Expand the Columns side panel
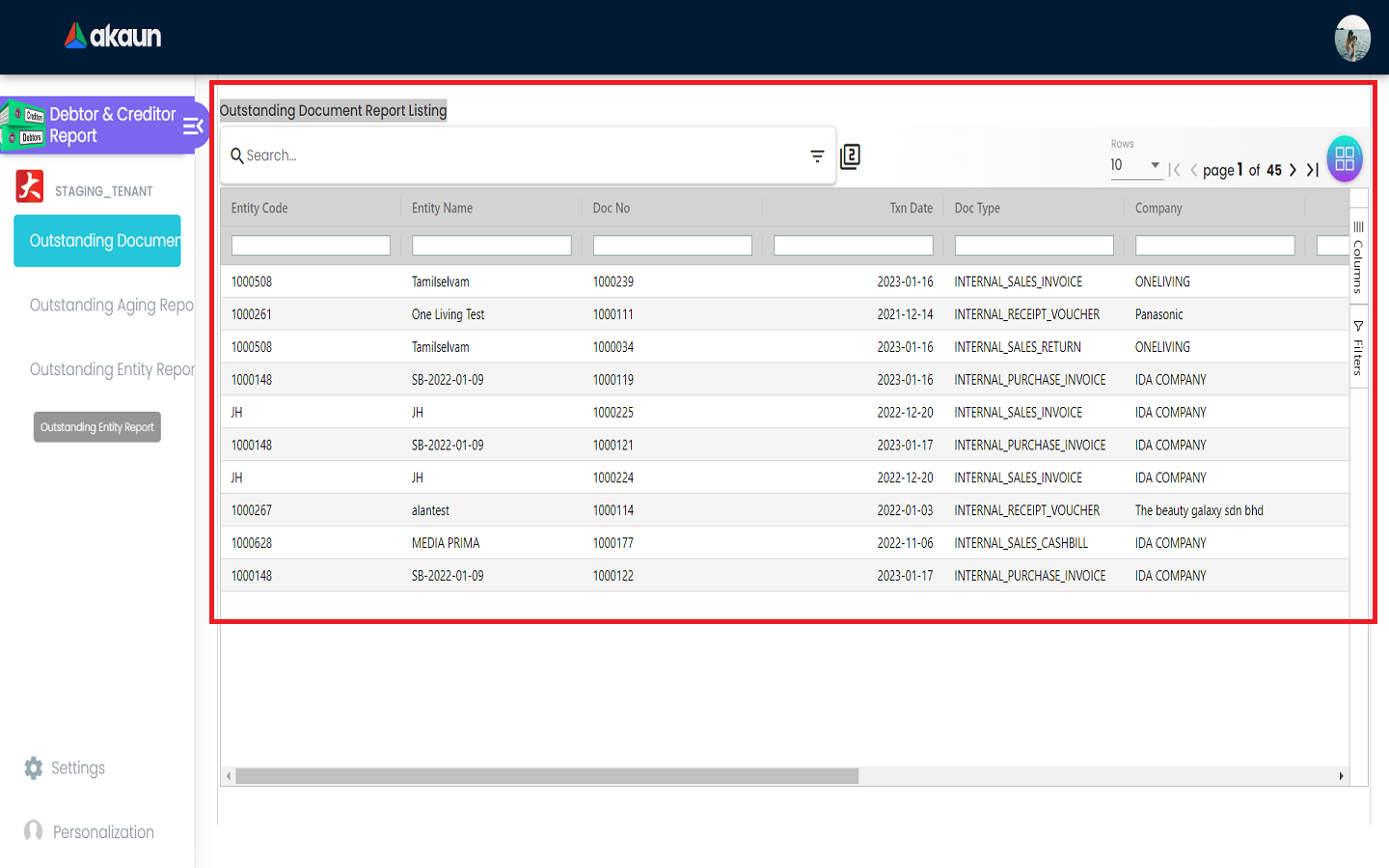This screenshot has height=868, width=1389. point(1358,257)
